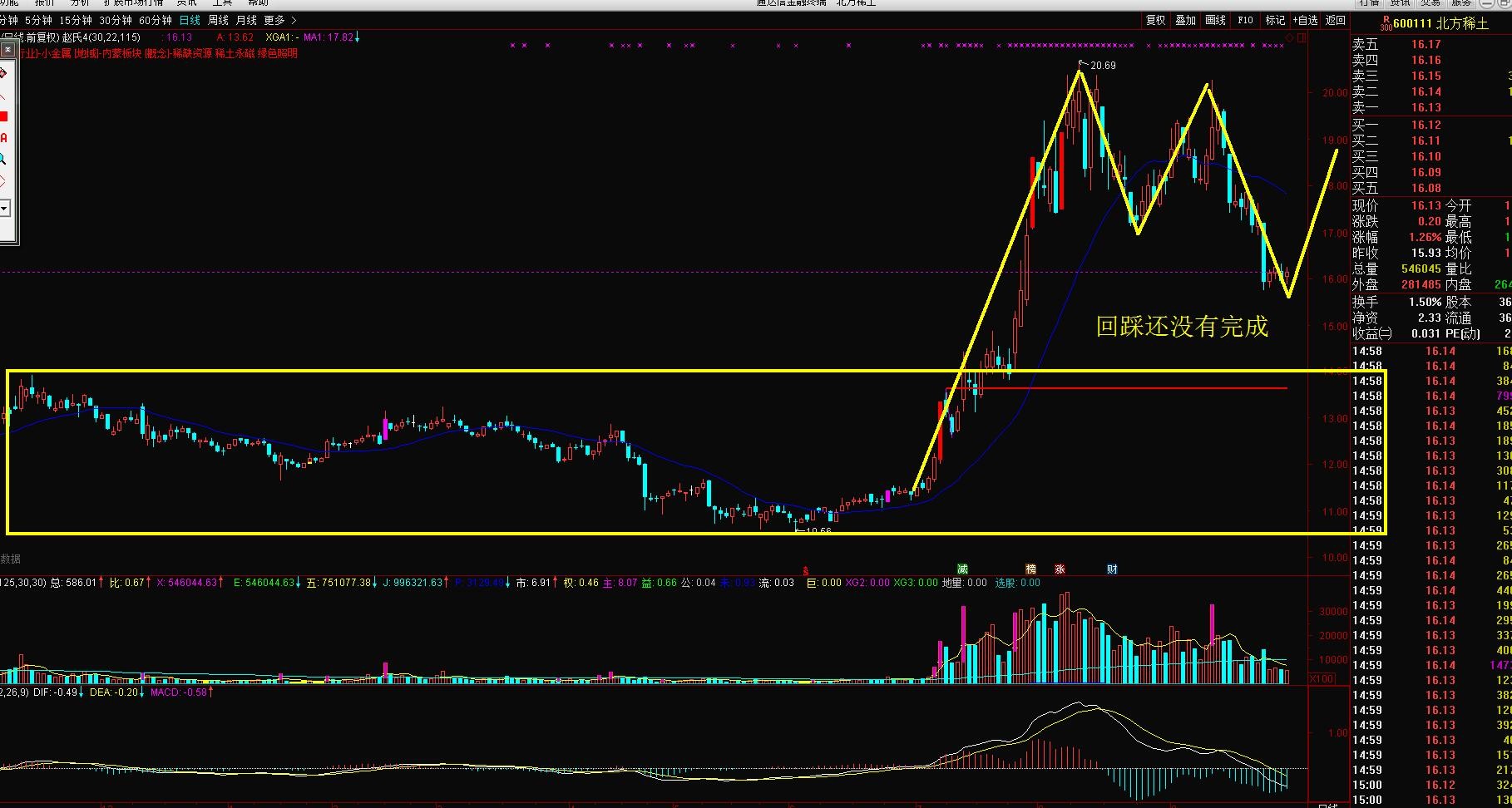Open the 扩展市场行情 menu
1512x808 pixels.
(x=133, y=3)
